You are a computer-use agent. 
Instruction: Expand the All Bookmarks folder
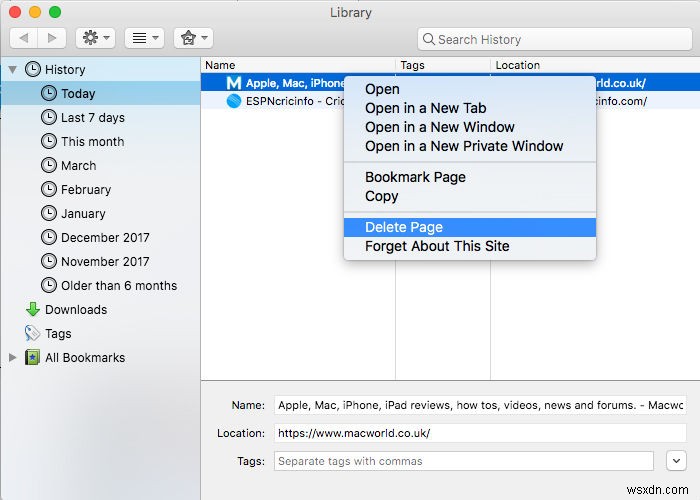[x=13, y=358]
